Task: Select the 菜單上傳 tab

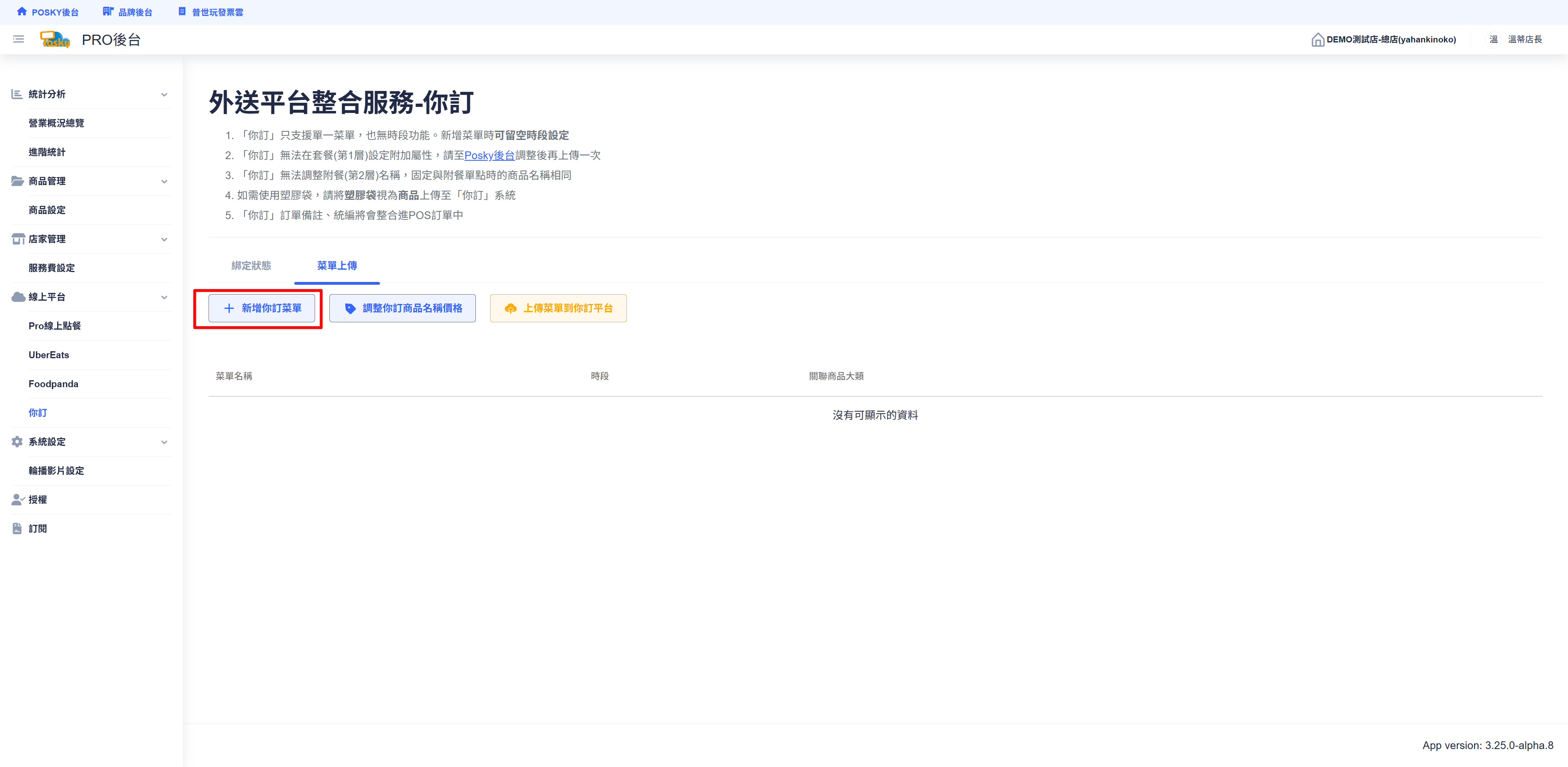Action: click(337, 266)
